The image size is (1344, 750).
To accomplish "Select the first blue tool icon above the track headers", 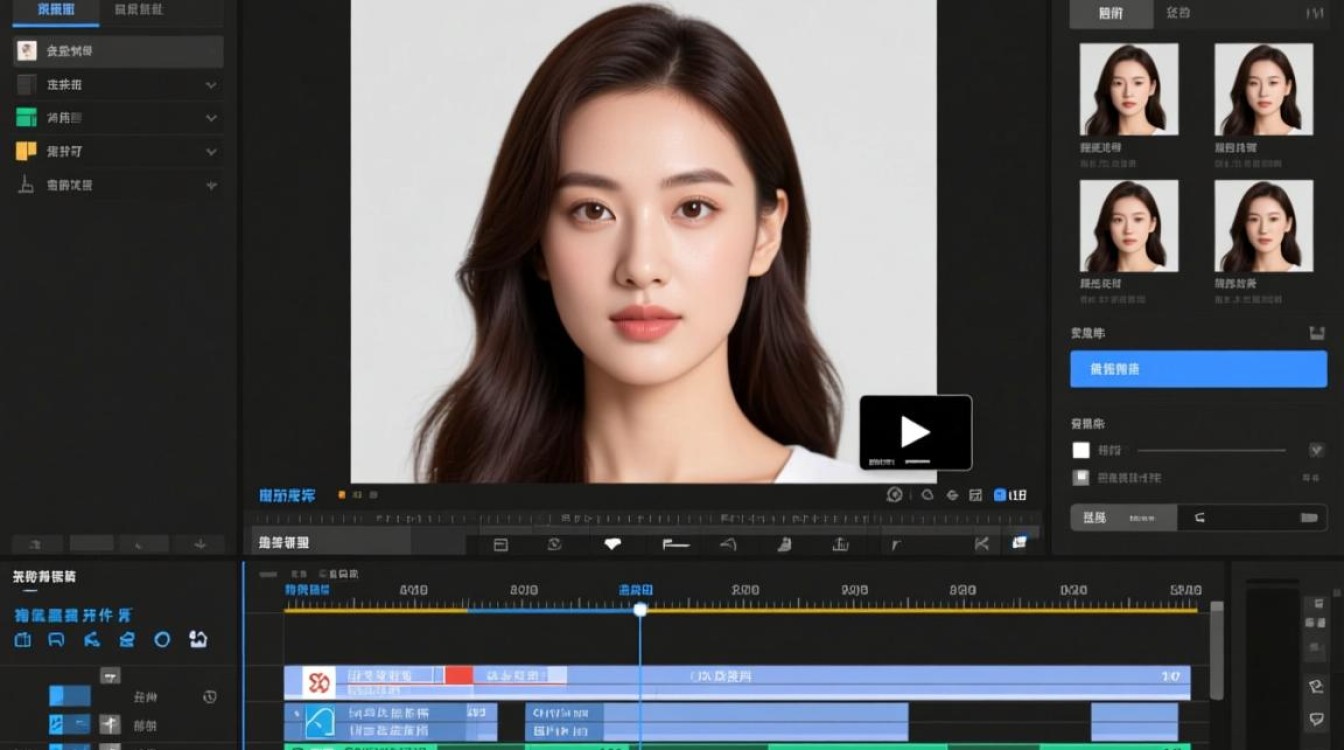I will 22,640.
